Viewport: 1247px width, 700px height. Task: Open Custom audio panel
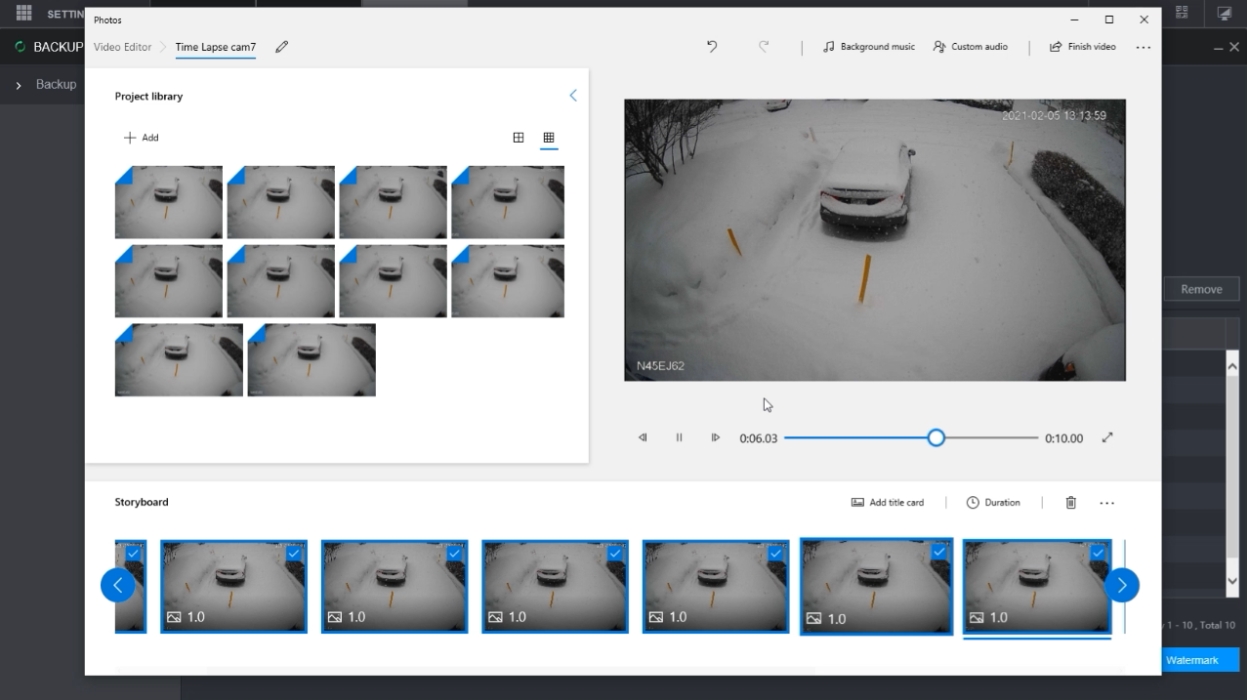click(970, 47)
